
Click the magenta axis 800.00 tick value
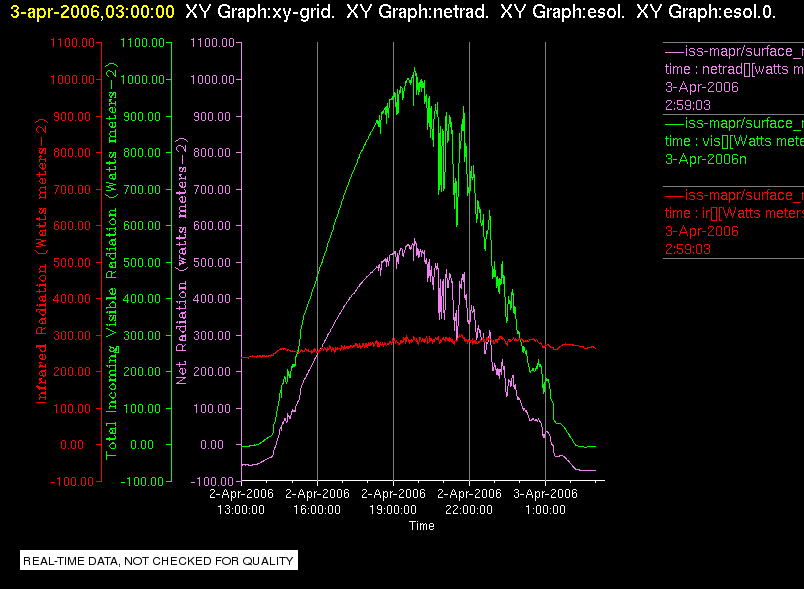212,153
